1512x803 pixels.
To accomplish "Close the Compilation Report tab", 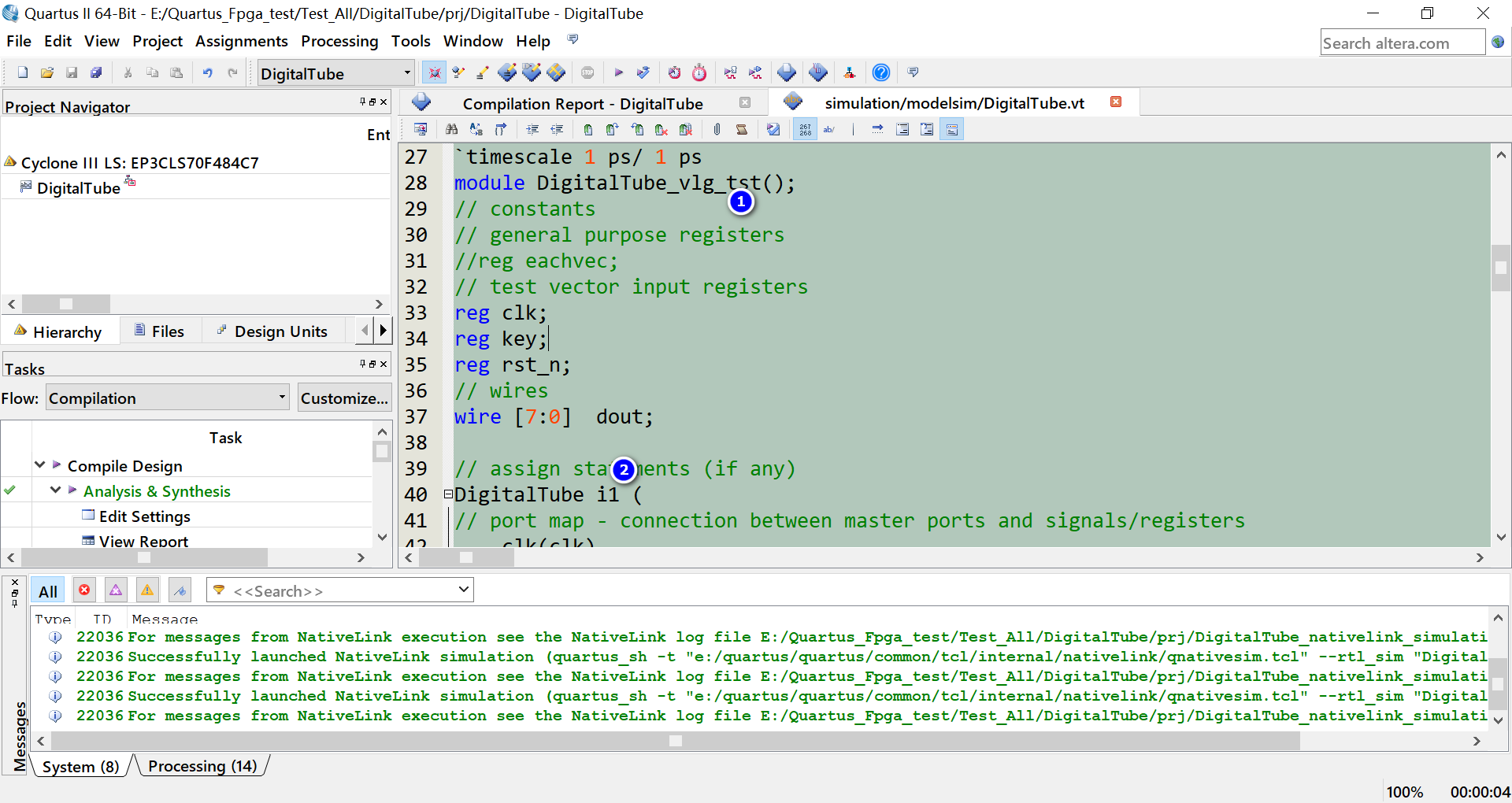I will click(745, 103).
